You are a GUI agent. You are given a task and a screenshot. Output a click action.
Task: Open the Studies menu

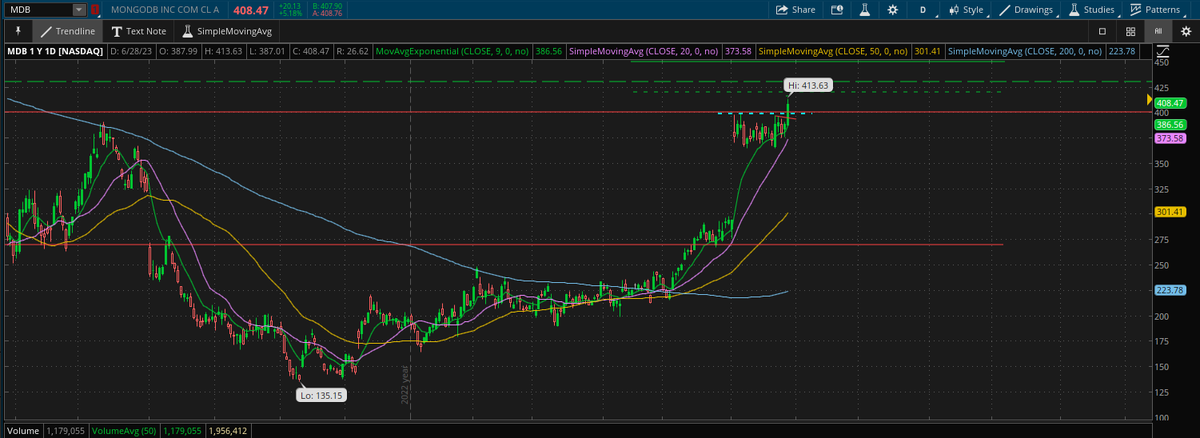1091,9
